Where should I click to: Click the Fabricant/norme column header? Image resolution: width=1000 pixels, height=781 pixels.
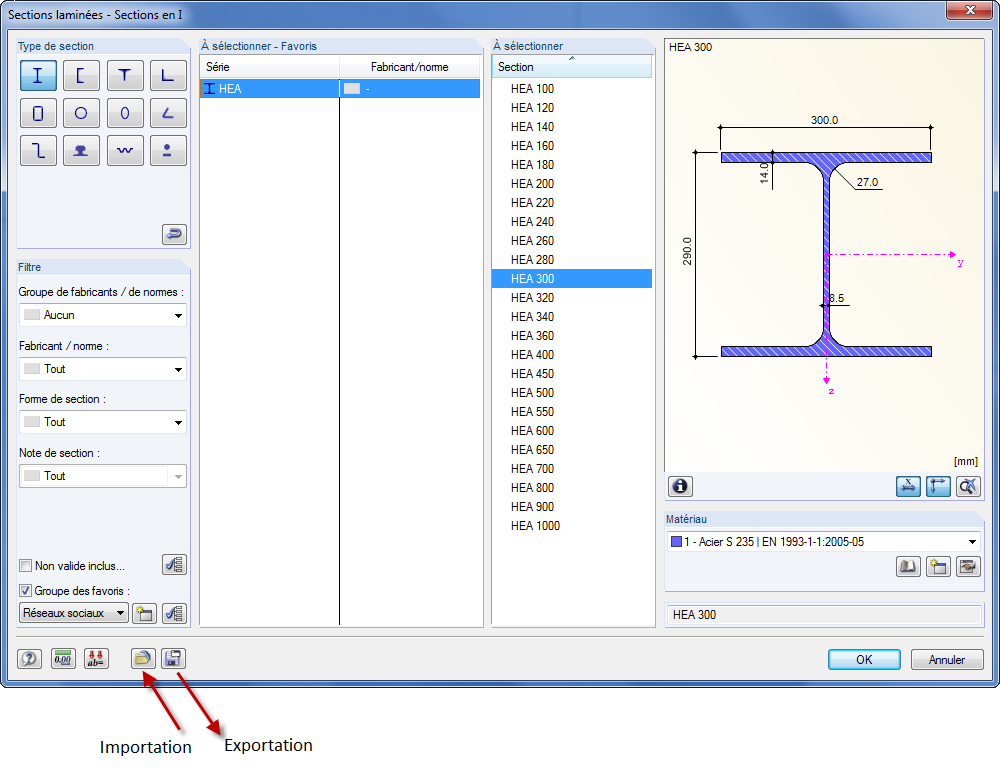pyautogui.click(x=410, y=67)
